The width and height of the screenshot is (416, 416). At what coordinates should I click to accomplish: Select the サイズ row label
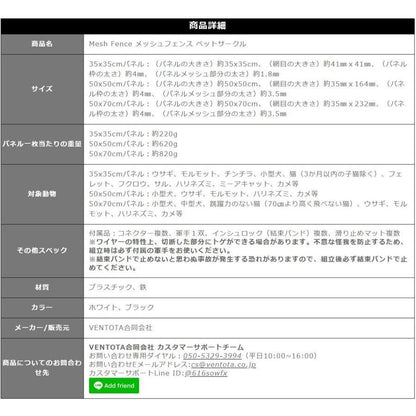[x=42, y=89]
